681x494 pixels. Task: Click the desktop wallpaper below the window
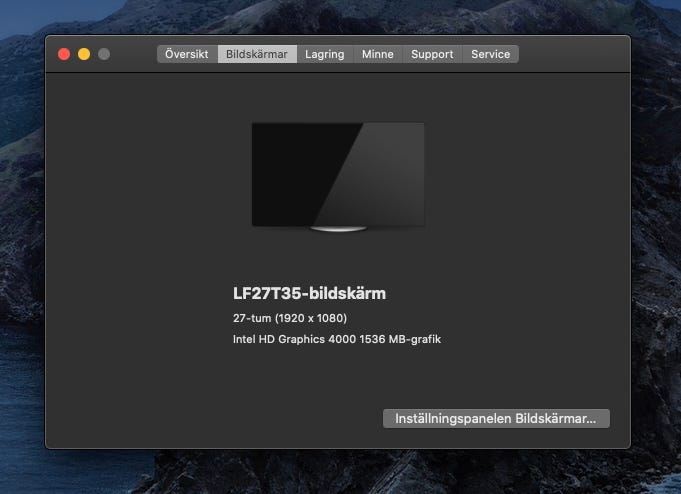click(340, 472)
